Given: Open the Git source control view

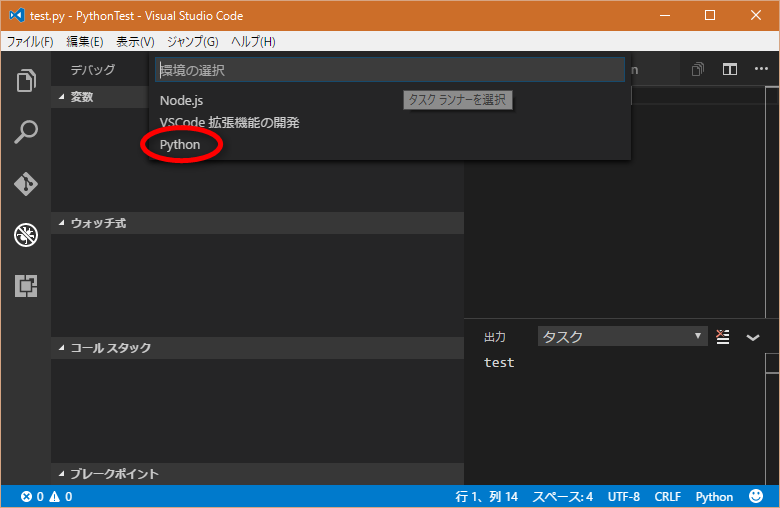Looking at the screenshot, I should coord(26,184).
